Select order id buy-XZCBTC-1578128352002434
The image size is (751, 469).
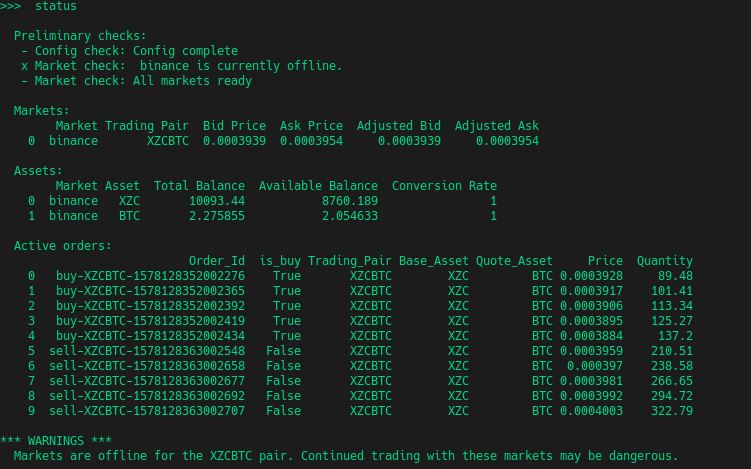[x=150, y=336]
